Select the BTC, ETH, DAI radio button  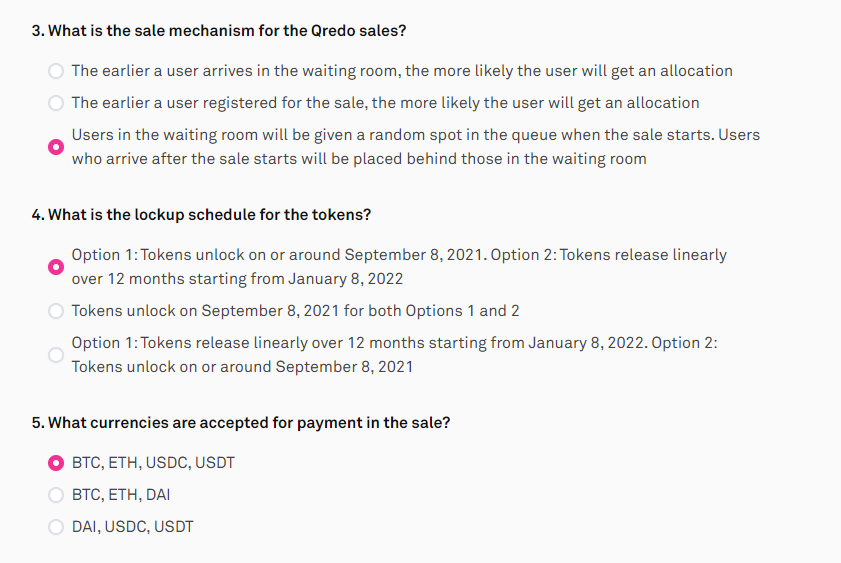57,494
